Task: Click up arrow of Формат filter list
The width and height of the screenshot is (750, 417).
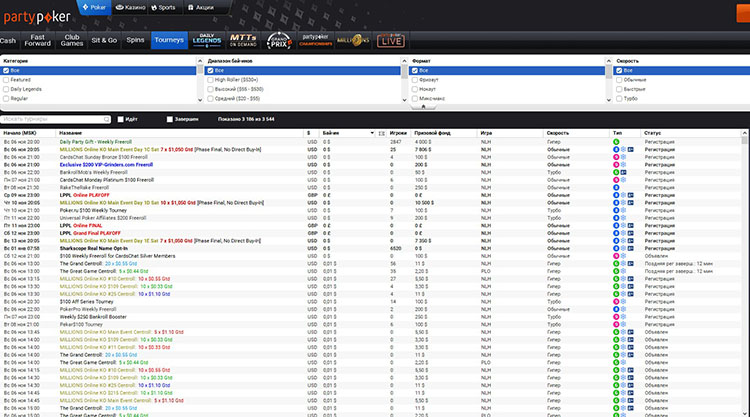Action: [x=608, y=61]
